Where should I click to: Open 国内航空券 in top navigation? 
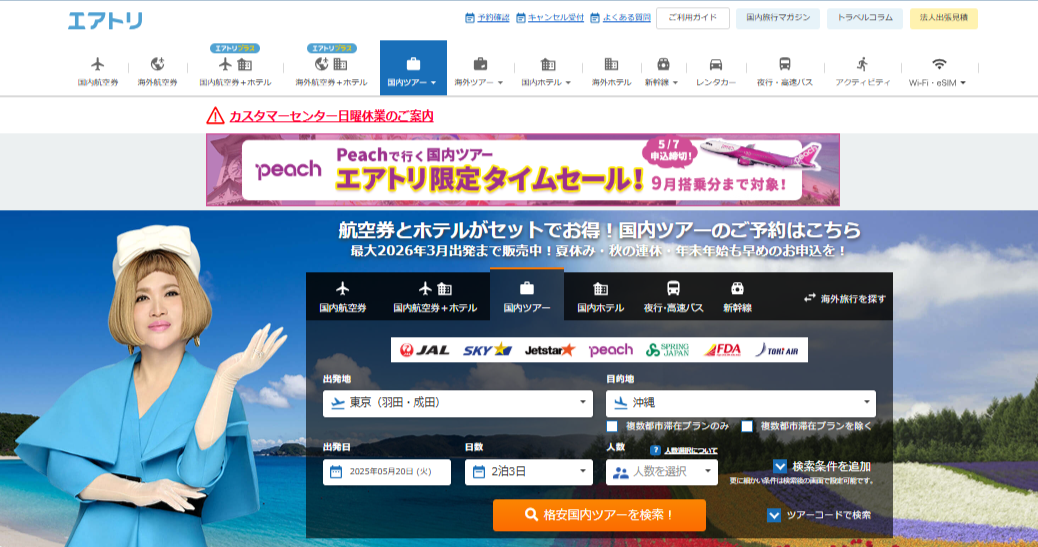tap(98, 72)
